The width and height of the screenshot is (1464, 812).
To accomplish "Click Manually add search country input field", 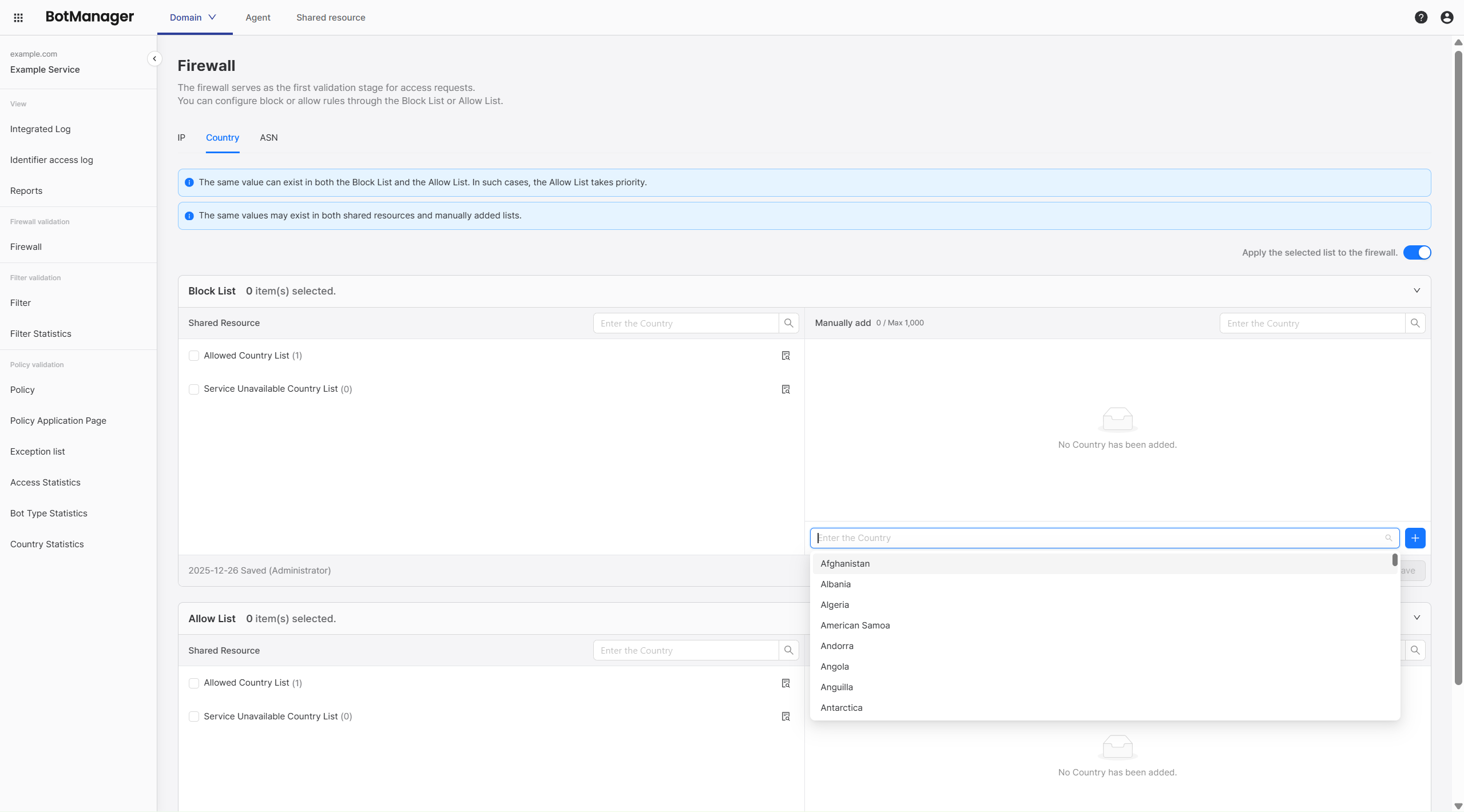I will (x=1312, y=324).
